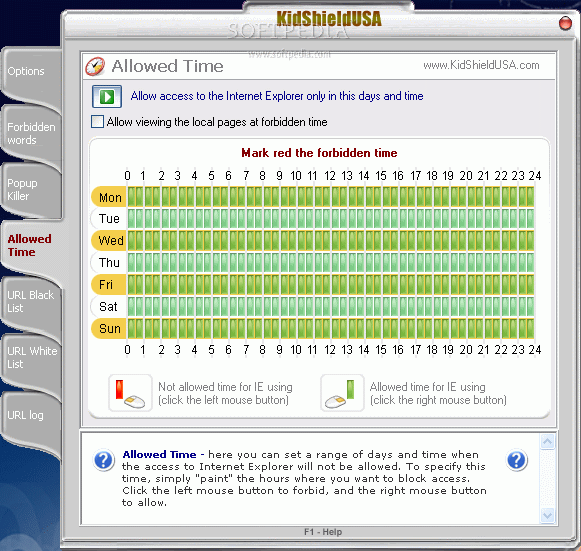This screenshot has height=551, width=581.
Task: Mark Monday cell just after the 23 mark
Action: 522,197
